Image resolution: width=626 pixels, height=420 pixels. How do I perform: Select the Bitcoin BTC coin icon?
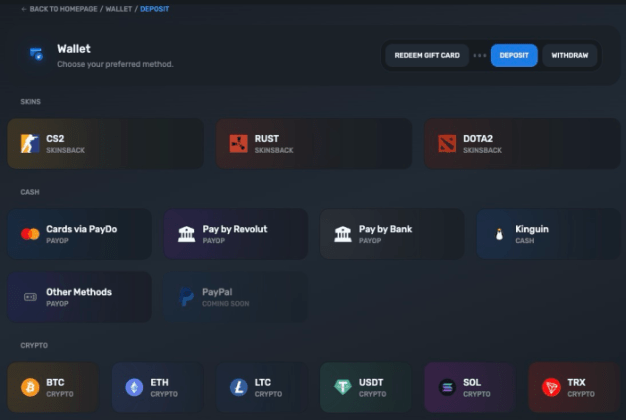click(x=30, y=387)
